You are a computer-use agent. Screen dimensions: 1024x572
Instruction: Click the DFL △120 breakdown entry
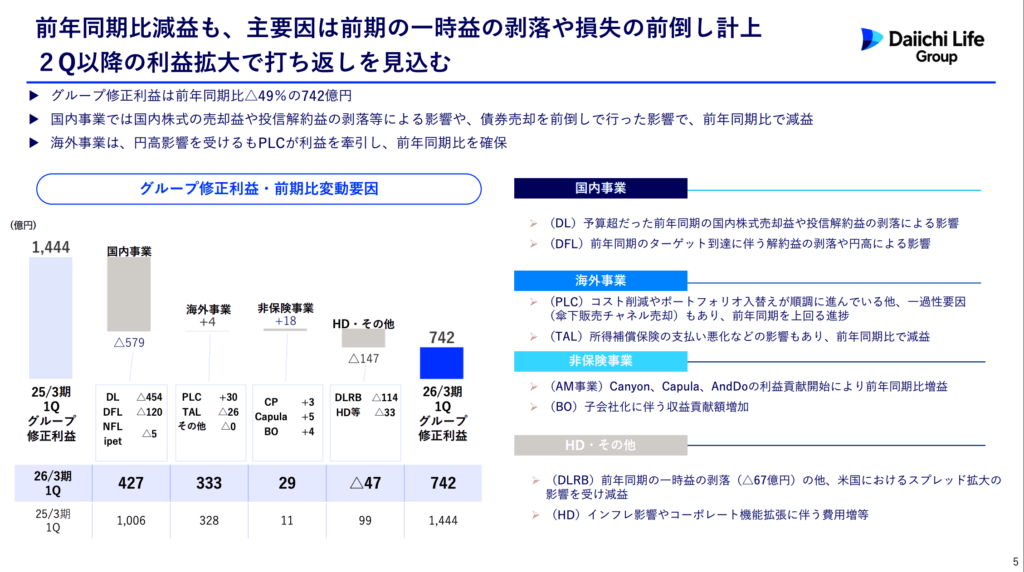(x=133, y=412)
